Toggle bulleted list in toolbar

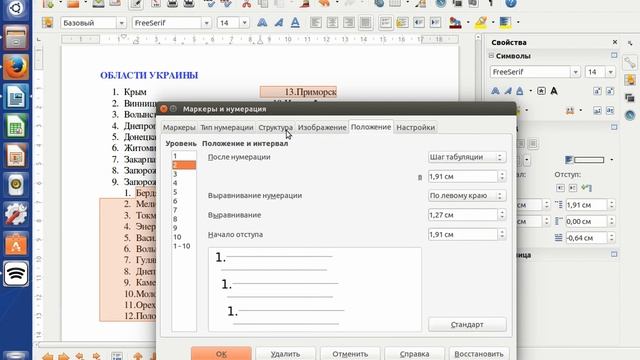point(402,22)
